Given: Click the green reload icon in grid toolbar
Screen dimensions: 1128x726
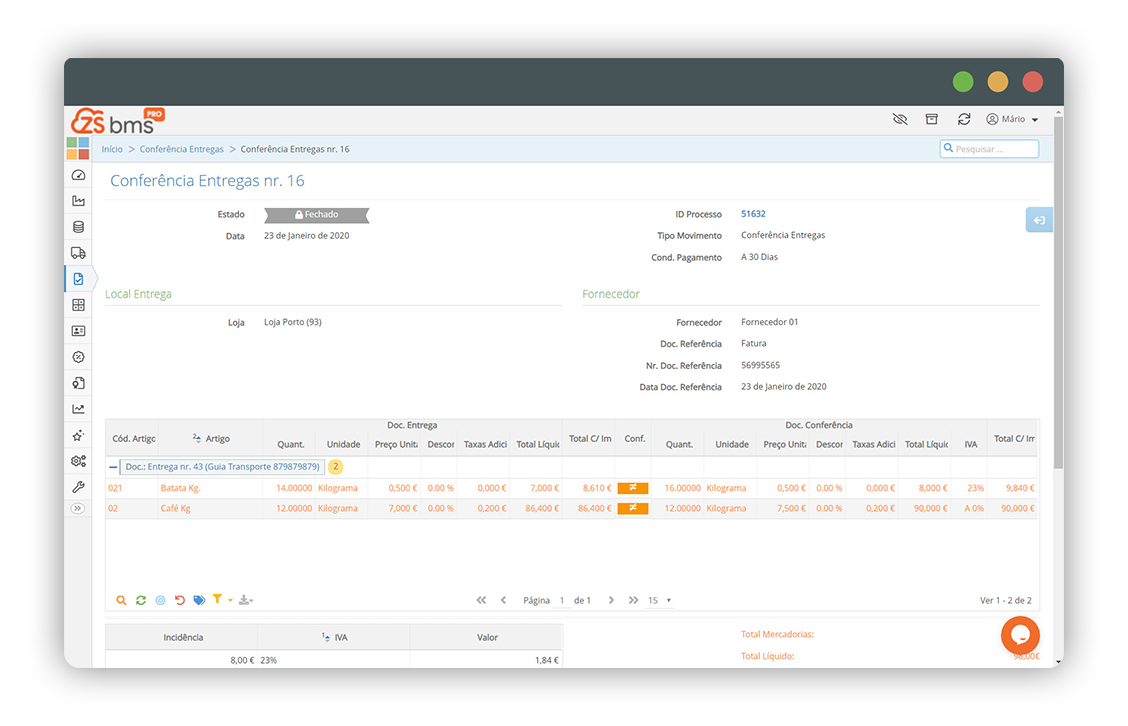Looking at the screenshot, I should point(141,600).
